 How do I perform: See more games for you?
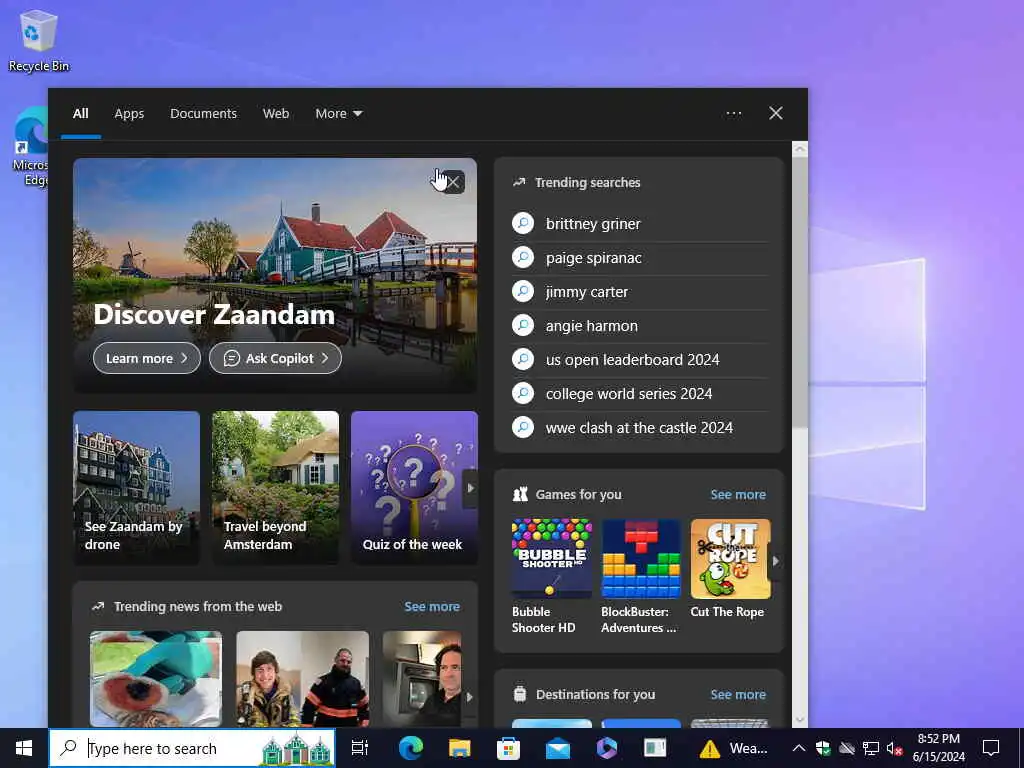(738, 494)
